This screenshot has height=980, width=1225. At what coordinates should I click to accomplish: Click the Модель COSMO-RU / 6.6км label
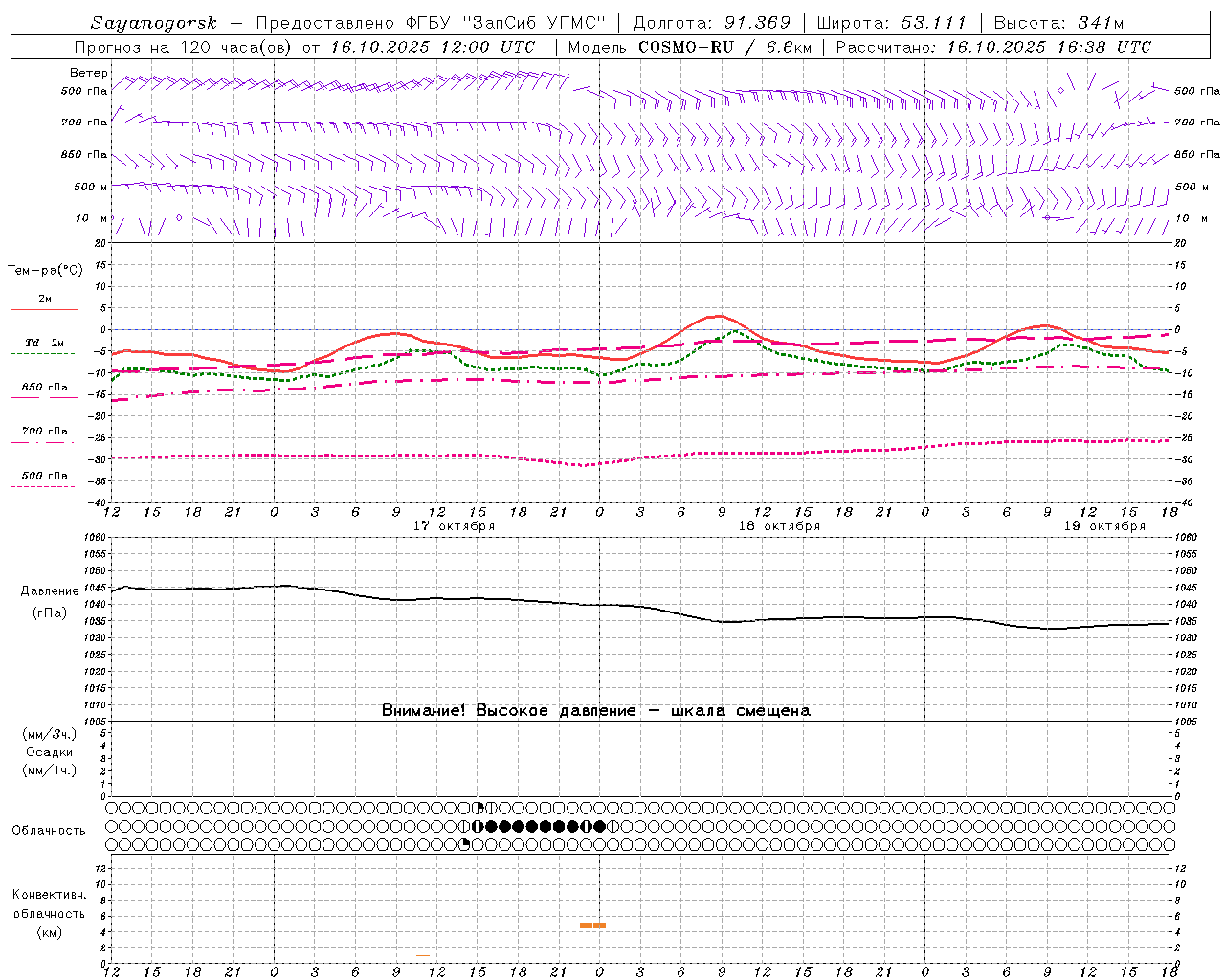(689, 47)
